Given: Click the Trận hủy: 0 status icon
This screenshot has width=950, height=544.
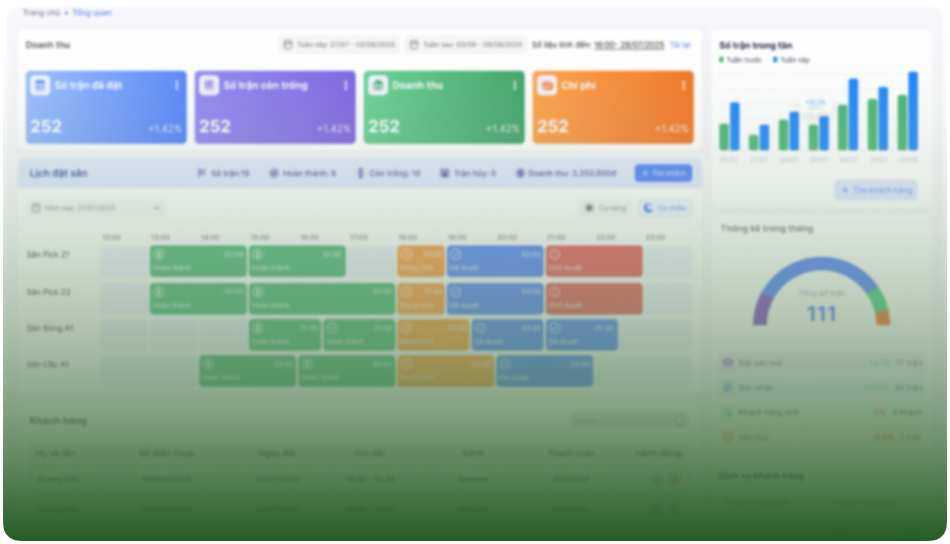Looking at the screenshot, I should point(445,173).
